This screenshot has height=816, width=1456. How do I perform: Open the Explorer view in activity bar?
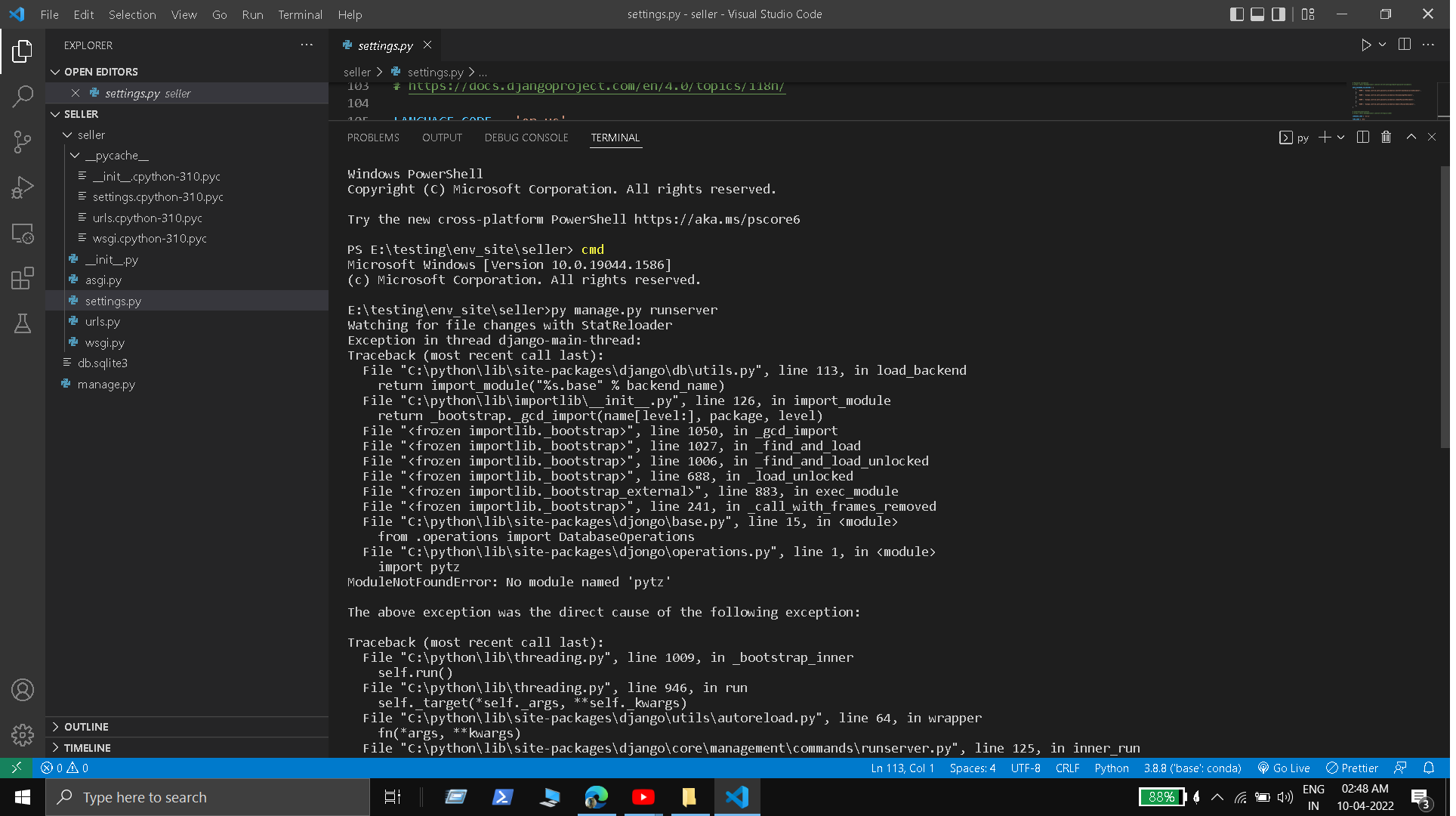23,51
